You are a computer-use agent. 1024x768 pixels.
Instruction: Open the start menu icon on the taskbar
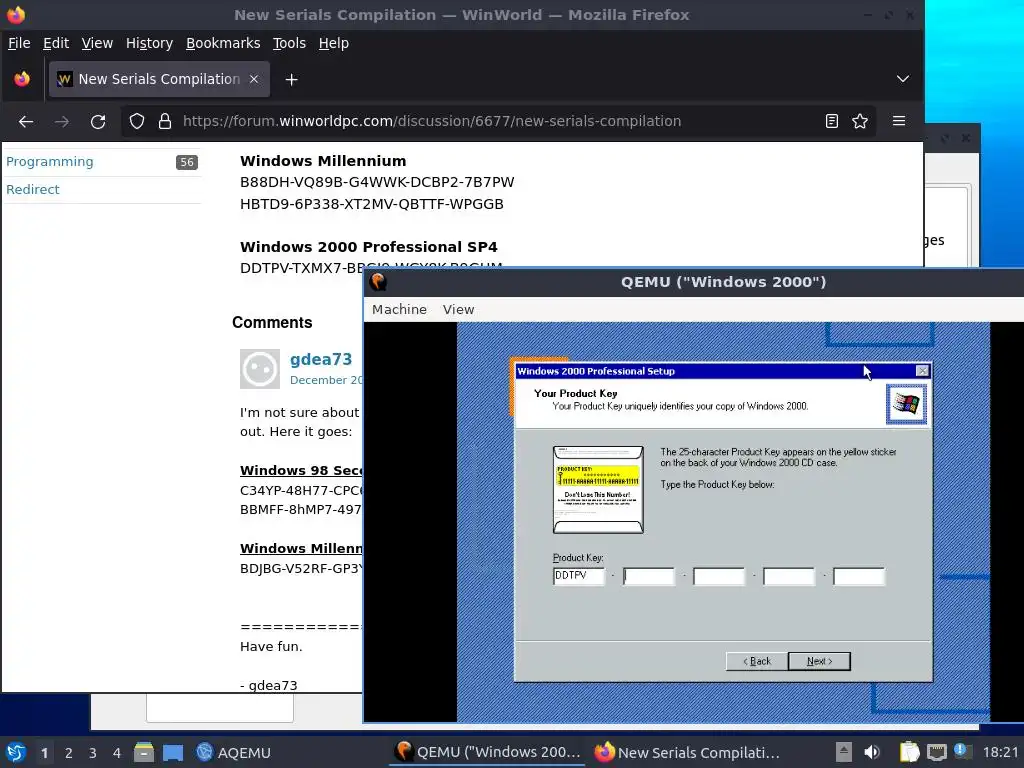pos(16,752)
